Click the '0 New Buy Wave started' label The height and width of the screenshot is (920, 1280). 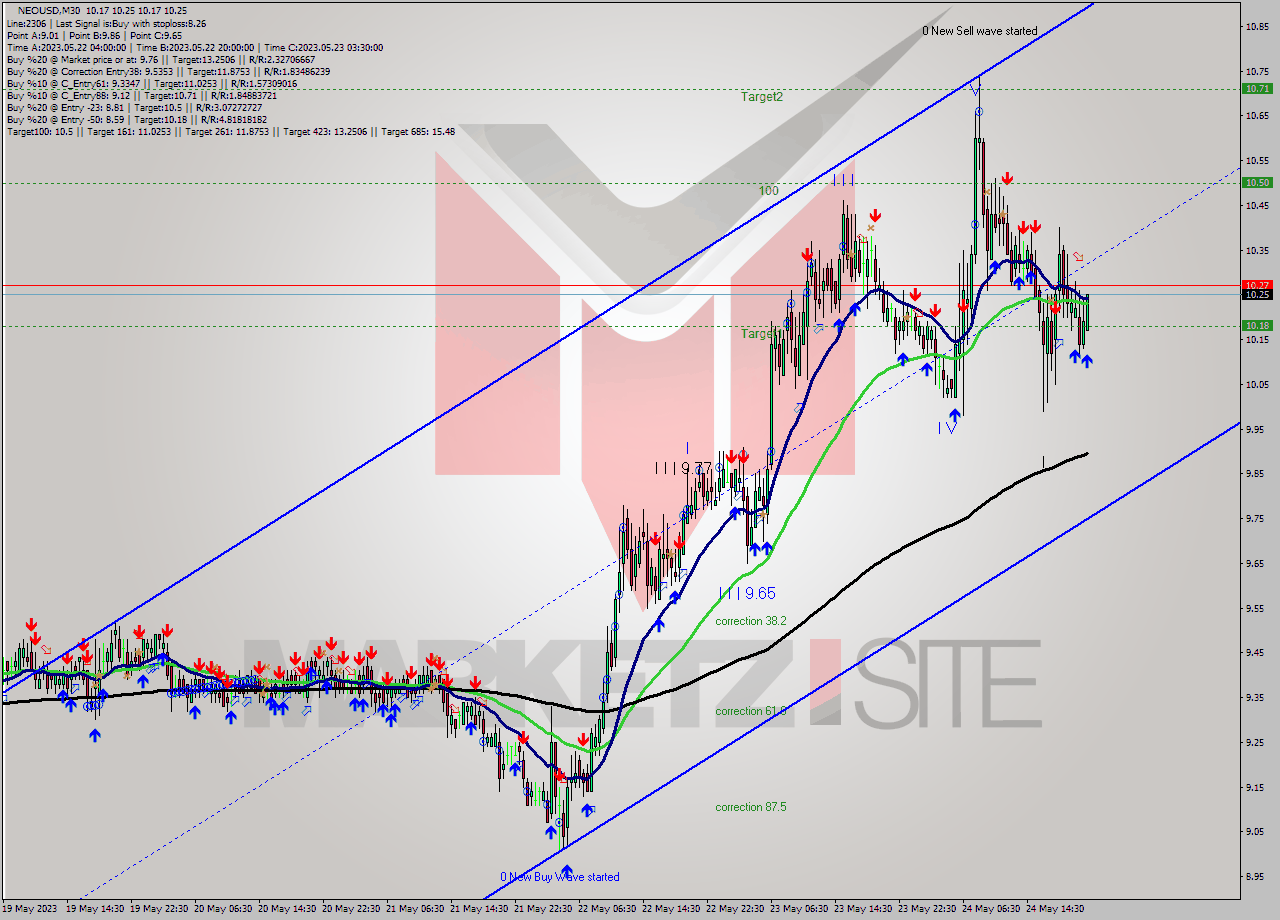pyautogui.click(x=560, y=877)
